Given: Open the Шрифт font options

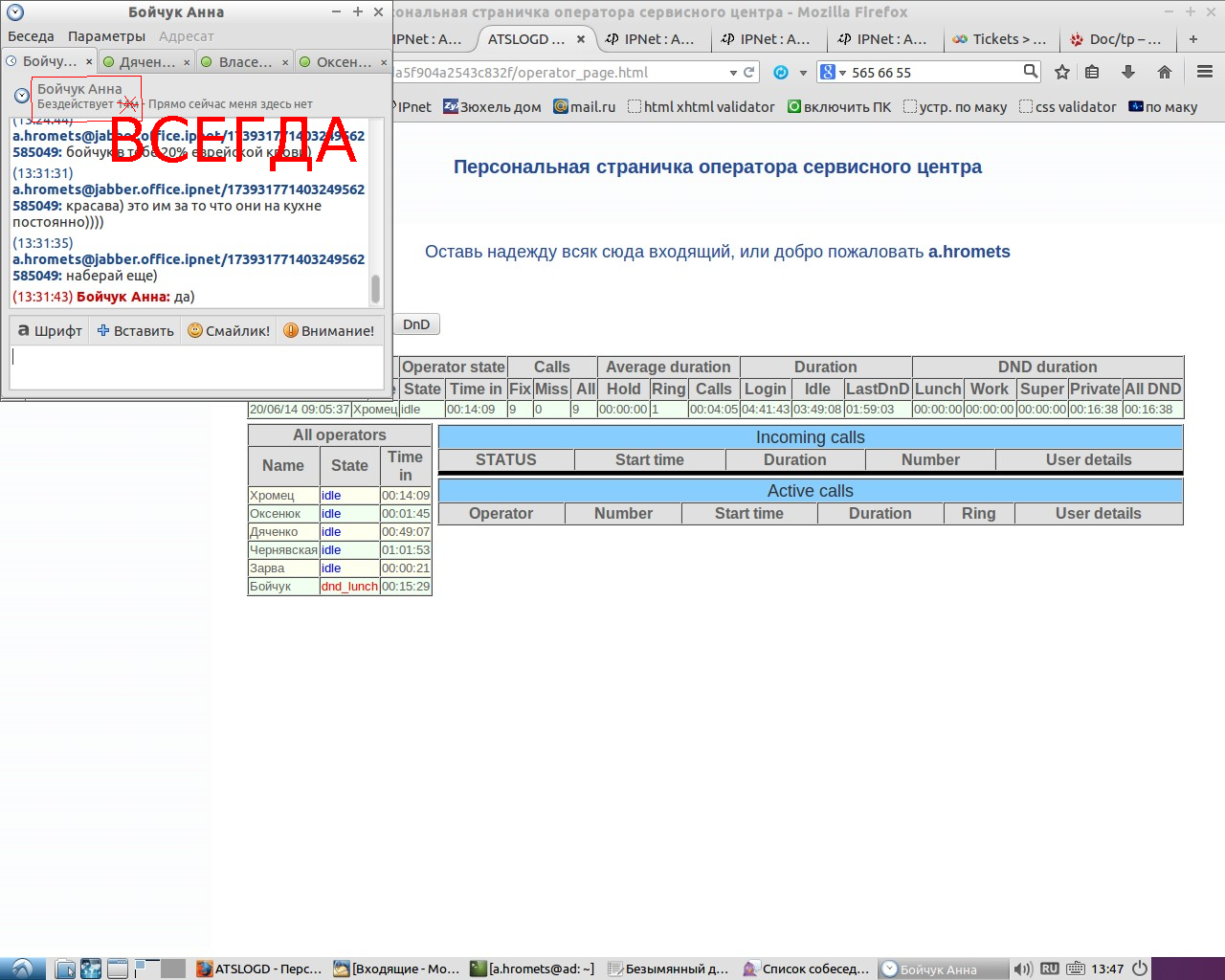Looking at the screenshot, I should [51, 330].
